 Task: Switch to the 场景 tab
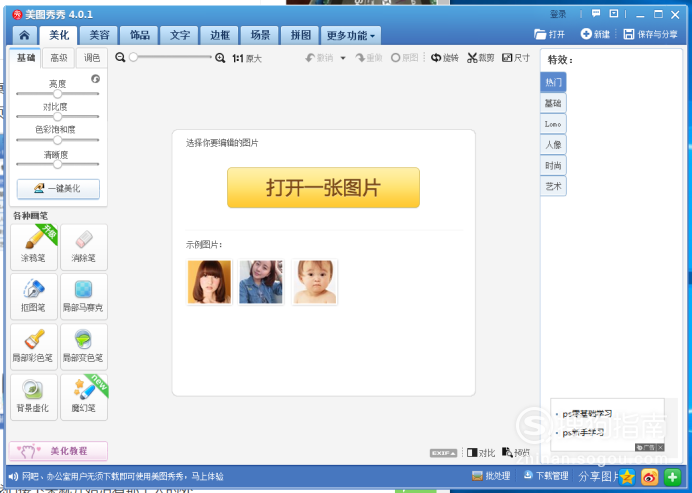(x=260, y=35)
